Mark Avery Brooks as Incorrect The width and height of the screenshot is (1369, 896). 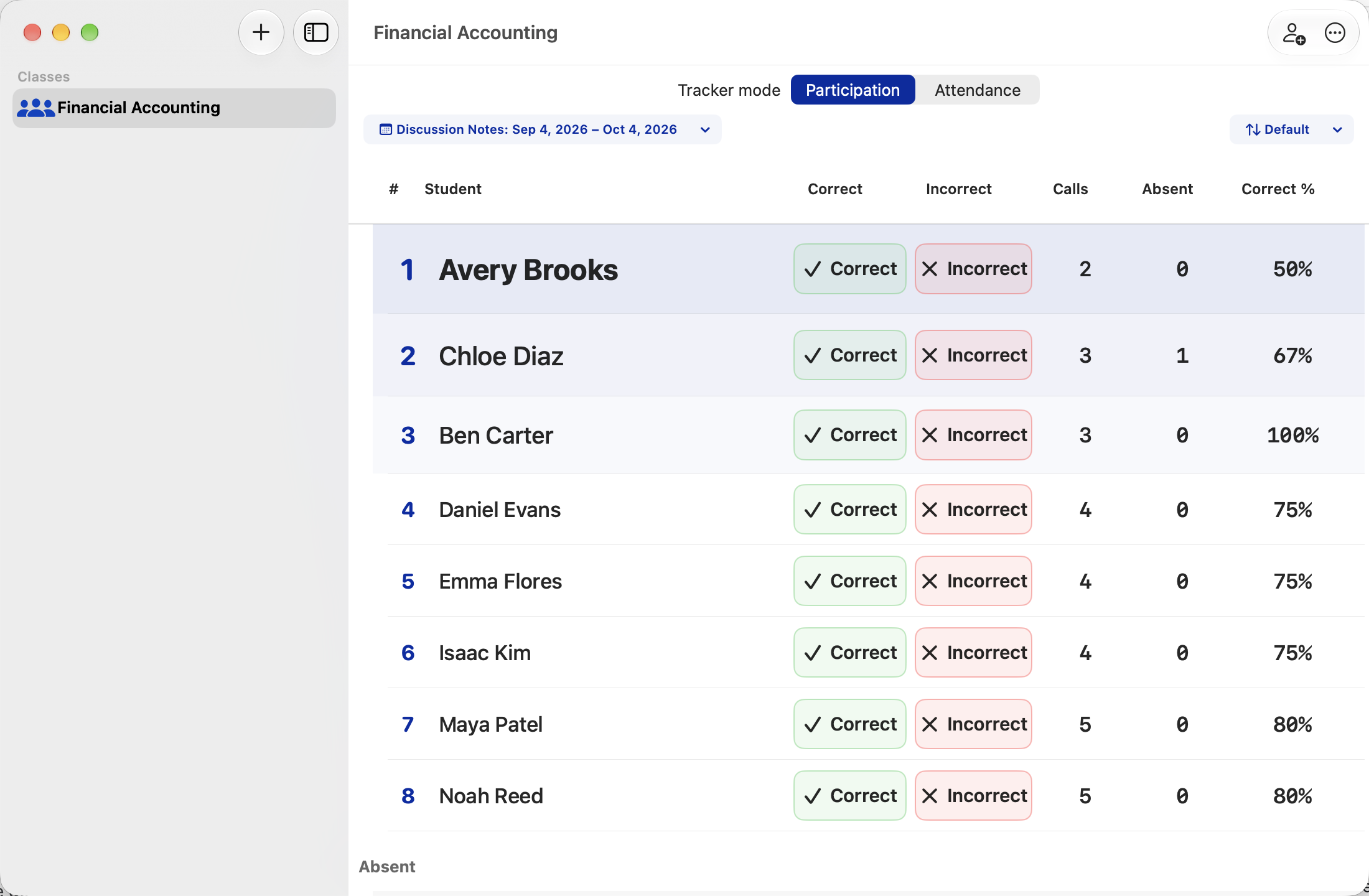974,269
